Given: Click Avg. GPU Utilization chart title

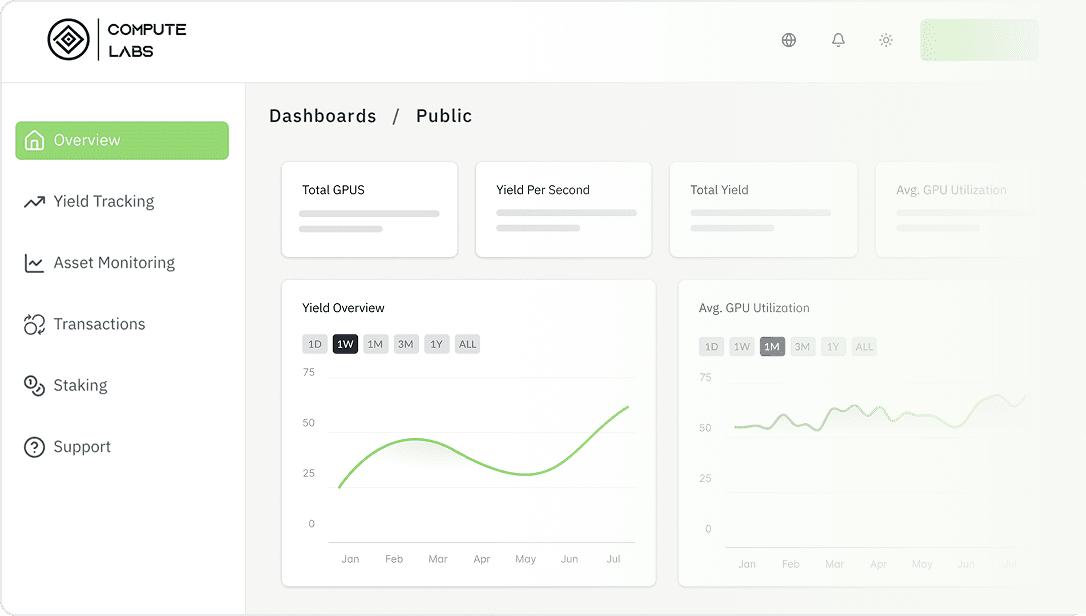Looking at the screenshot, I should point(754,308).
